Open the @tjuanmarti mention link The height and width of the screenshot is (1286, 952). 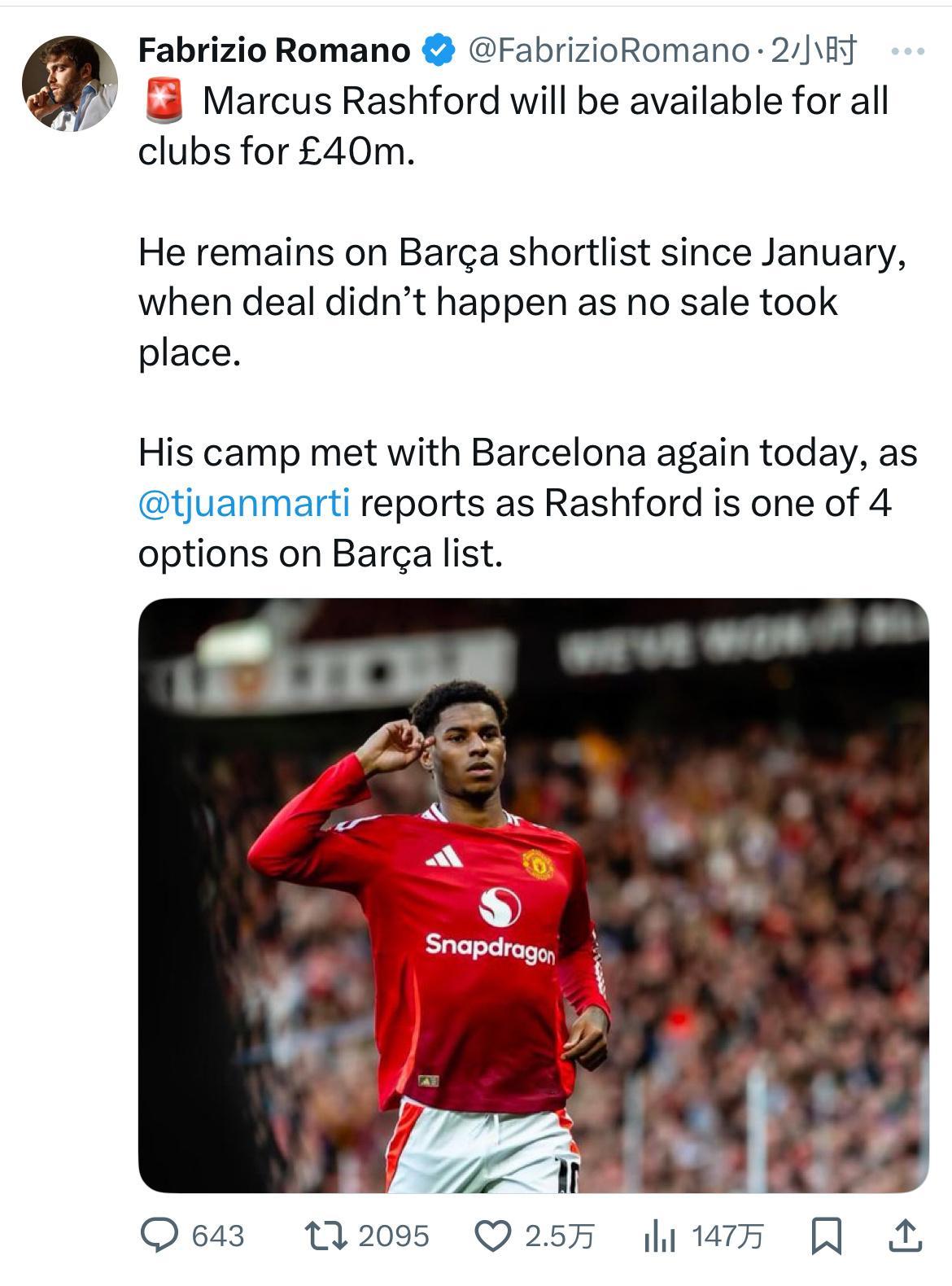click(x=244, y=503)
